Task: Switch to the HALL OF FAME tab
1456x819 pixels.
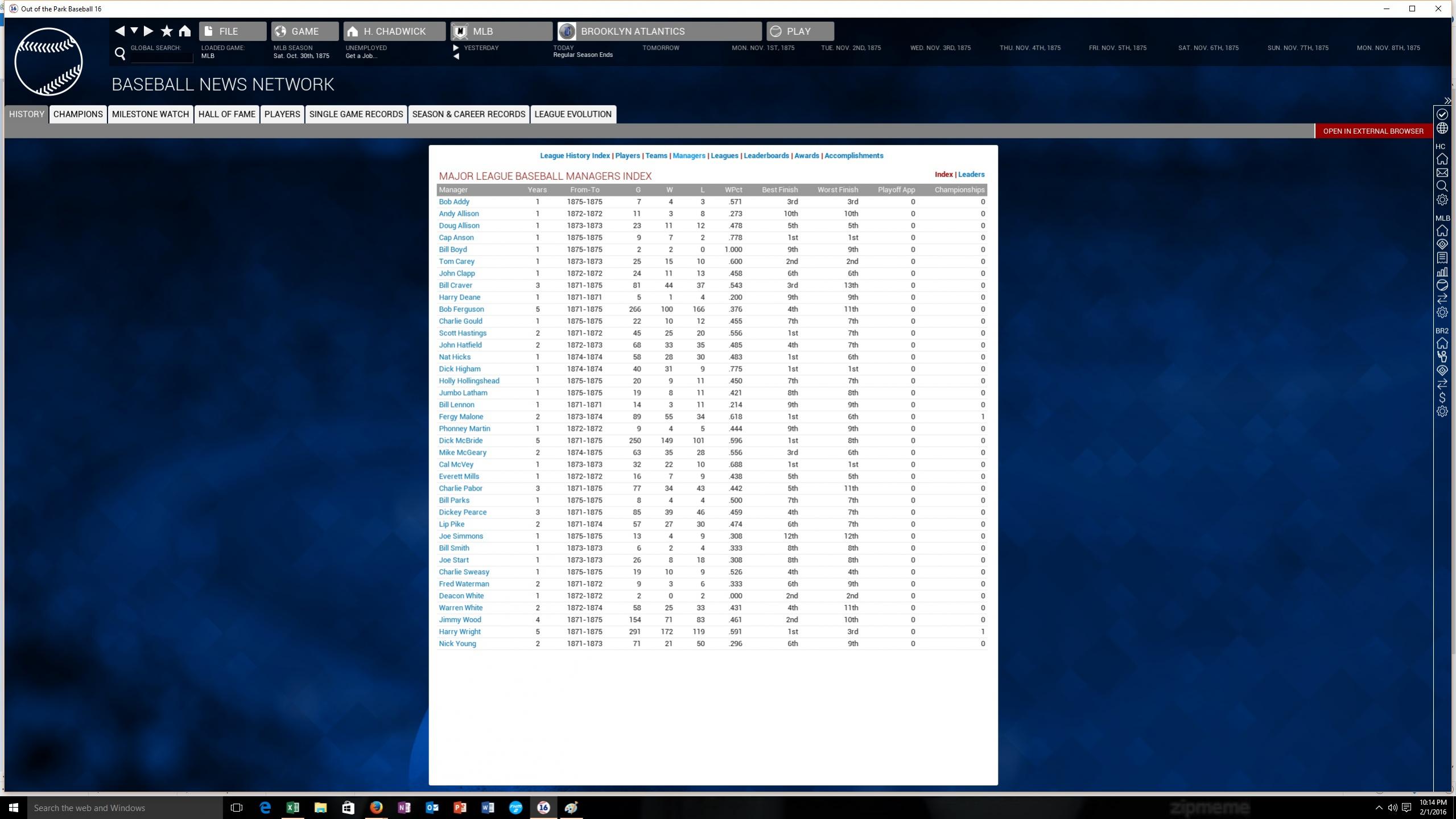Action: [226, 114]
